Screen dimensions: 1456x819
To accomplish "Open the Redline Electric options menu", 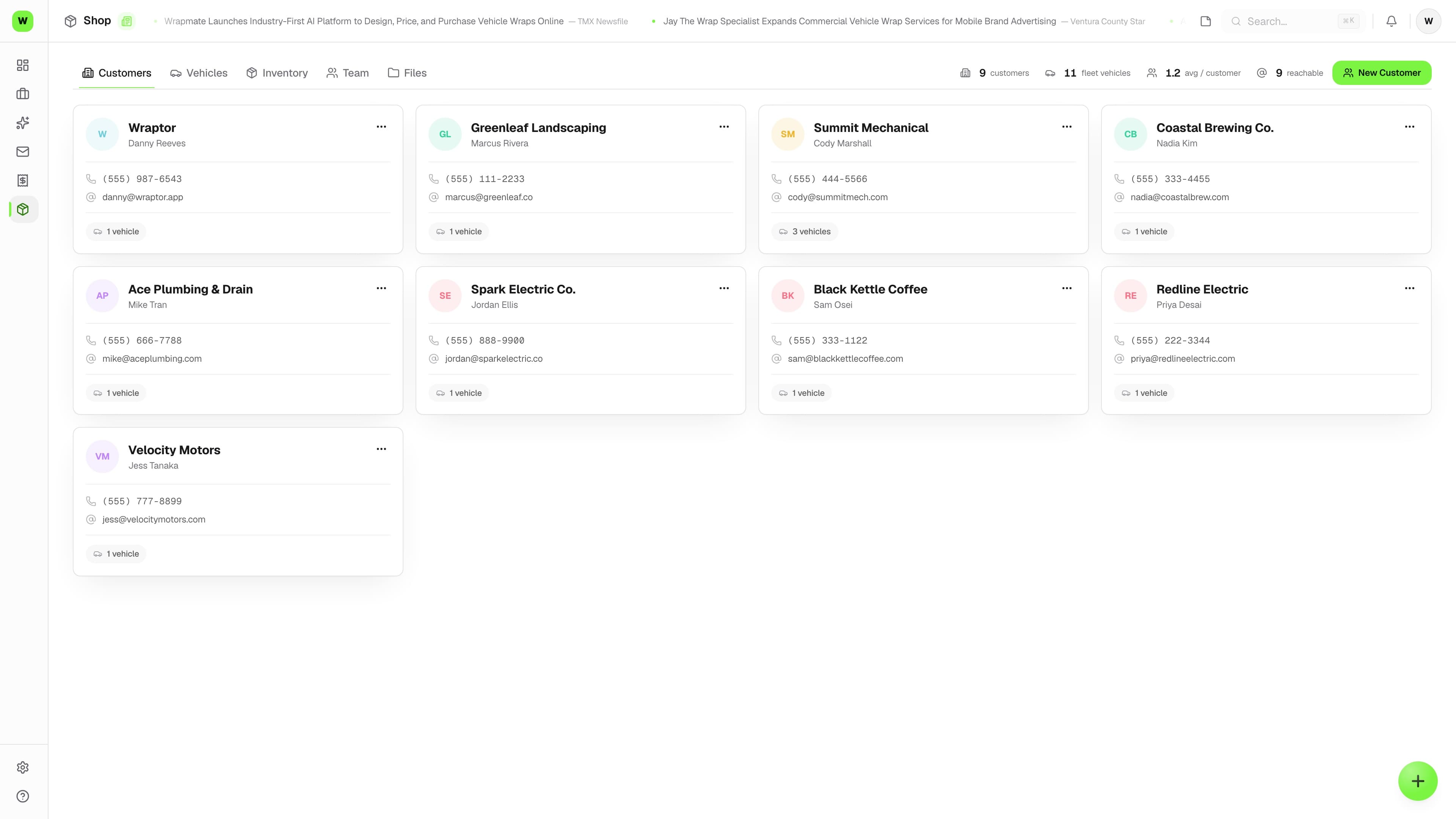I will [1410, 288].
